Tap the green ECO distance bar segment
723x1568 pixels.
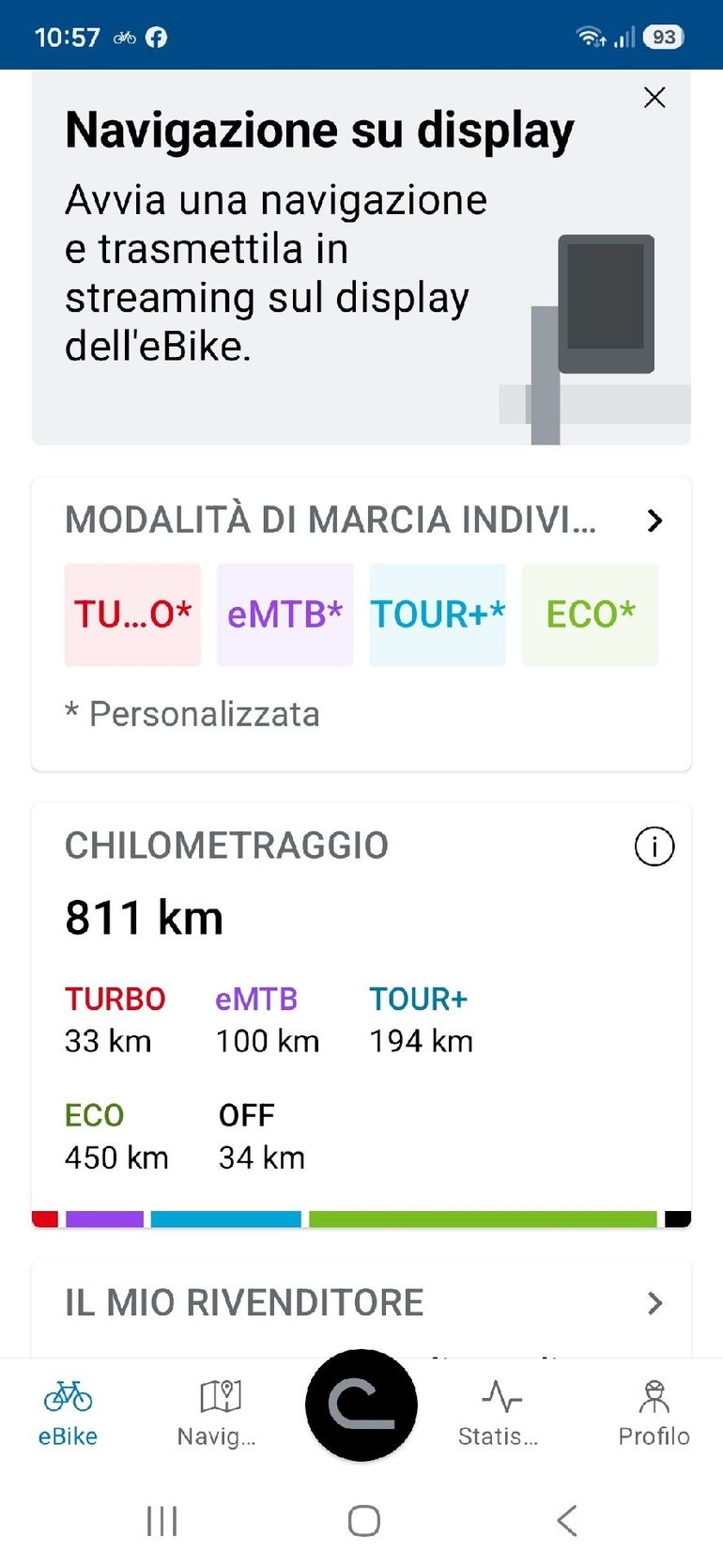click(483, 1219)
